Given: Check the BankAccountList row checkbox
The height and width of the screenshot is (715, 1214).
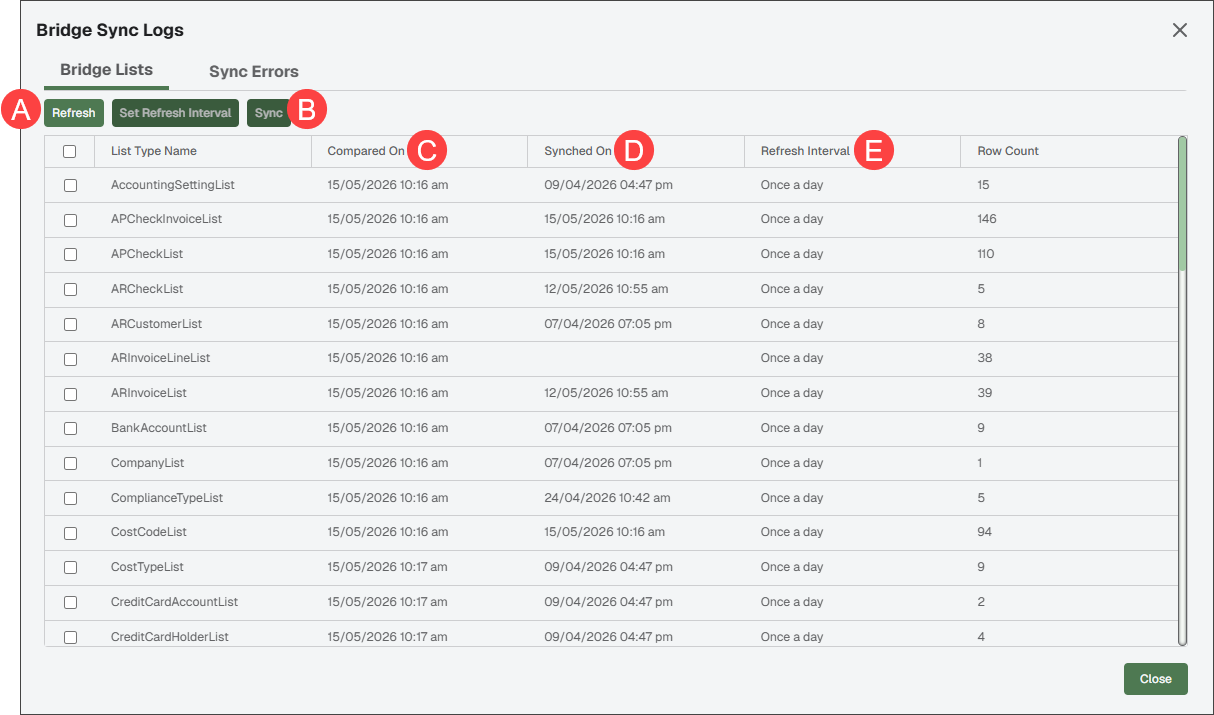Looking at the screenshot, I should click(70, 428).
